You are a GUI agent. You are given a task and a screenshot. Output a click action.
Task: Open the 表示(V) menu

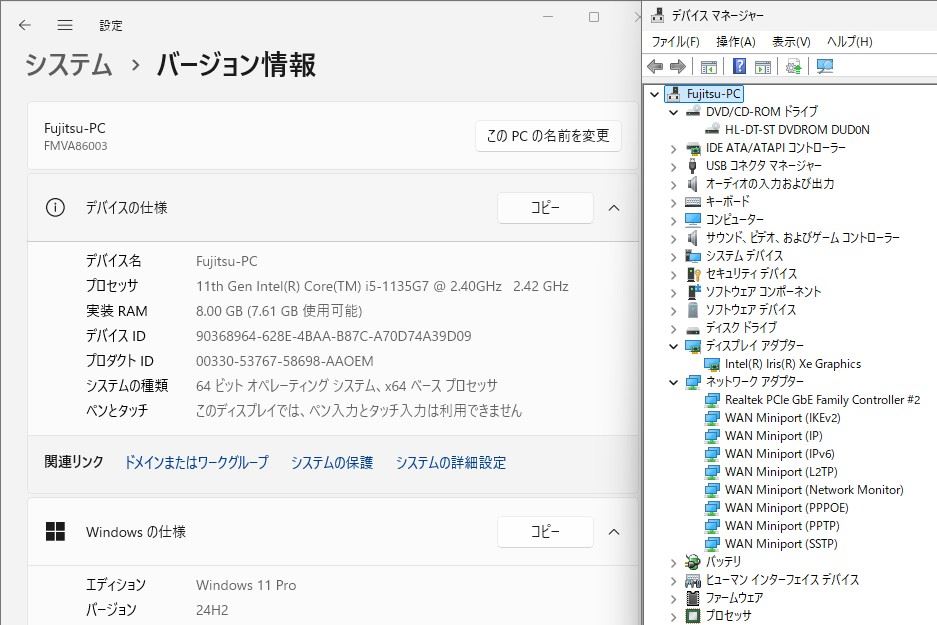pyautogui.click(x=791, y=42)
